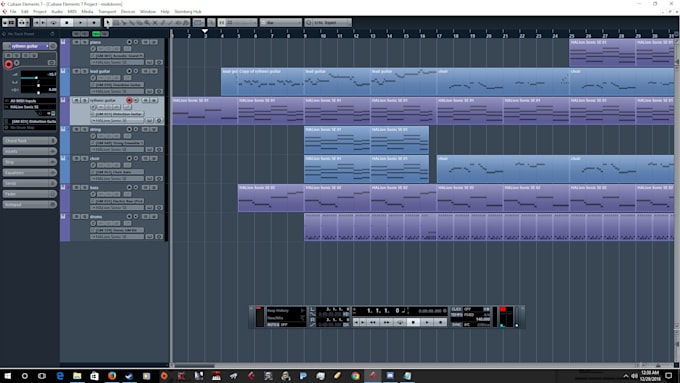Image resolution: width=680 pixels, height=383 pixels.
Task: Disable record on rythmn guitar track
Action: tap(129, 100)
